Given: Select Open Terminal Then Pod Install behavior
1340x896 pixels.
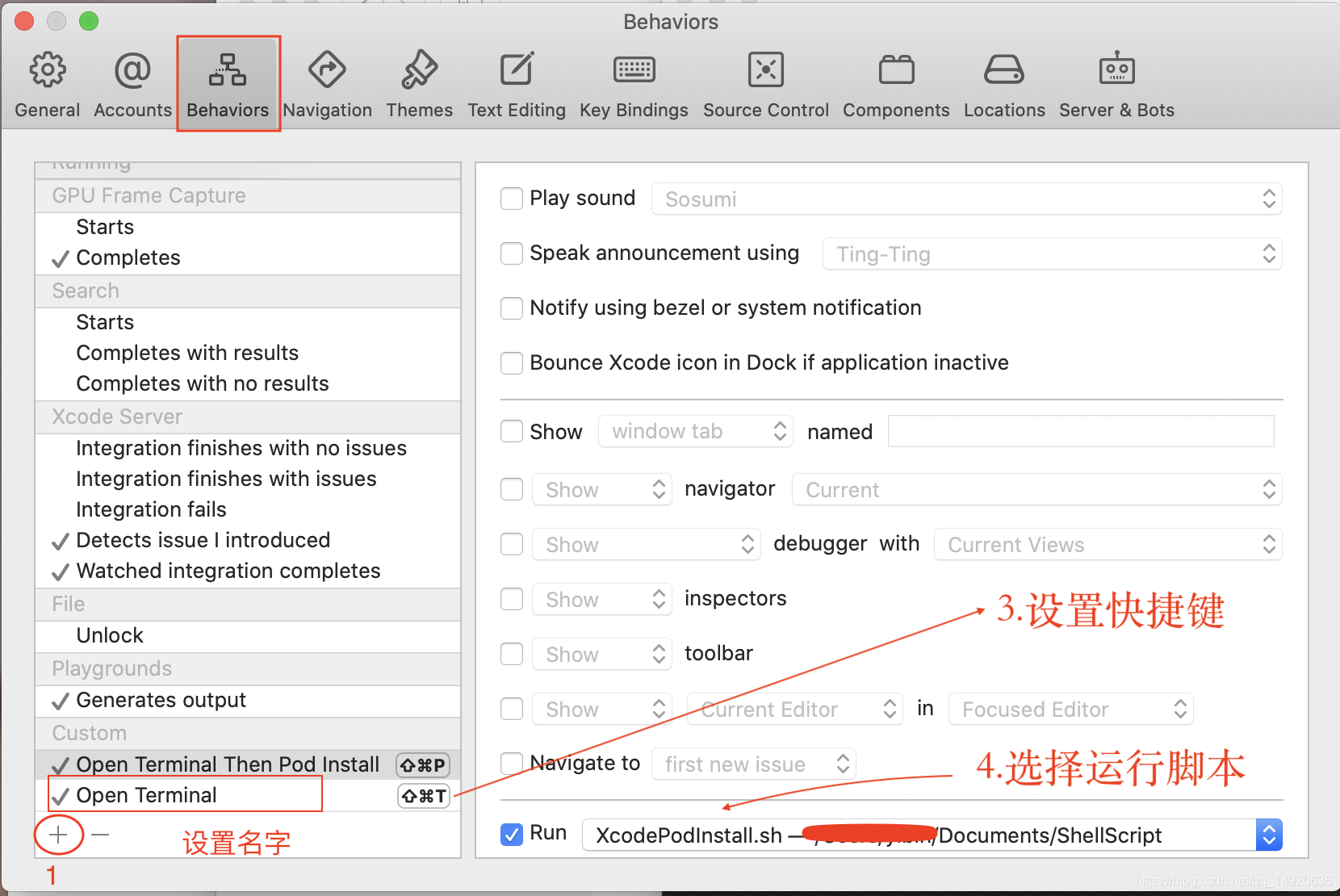Looking at the screenshot, I should (248, 765).
